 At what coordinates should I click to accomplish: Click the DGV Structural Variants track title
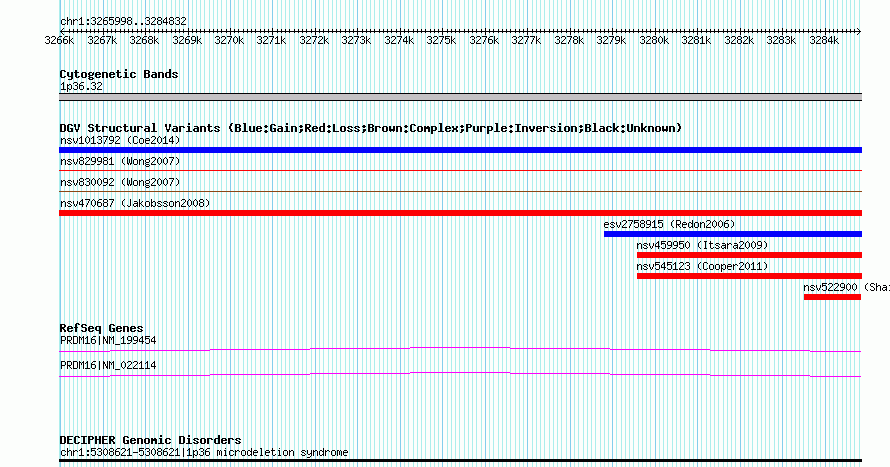(x=371, y=128)
